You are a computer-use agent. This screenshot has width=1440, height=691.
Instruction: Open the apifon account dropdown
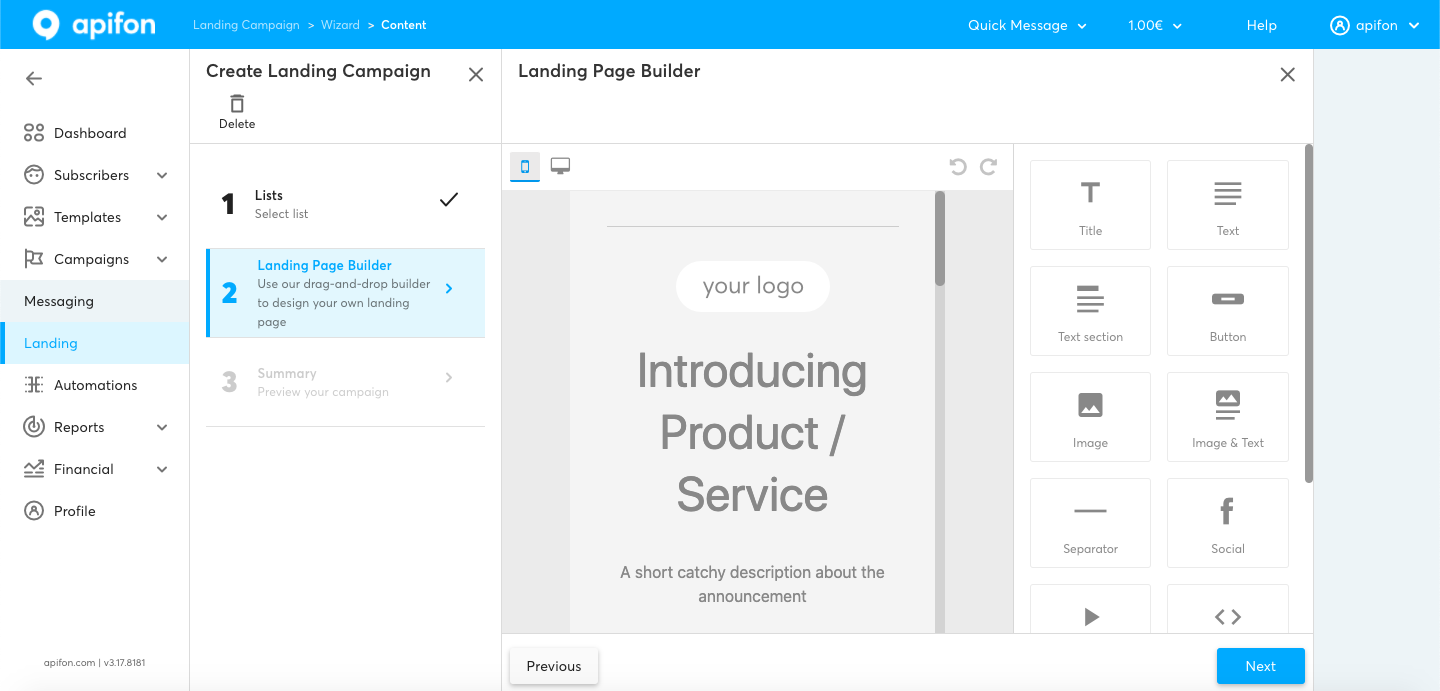point(1375,25)
